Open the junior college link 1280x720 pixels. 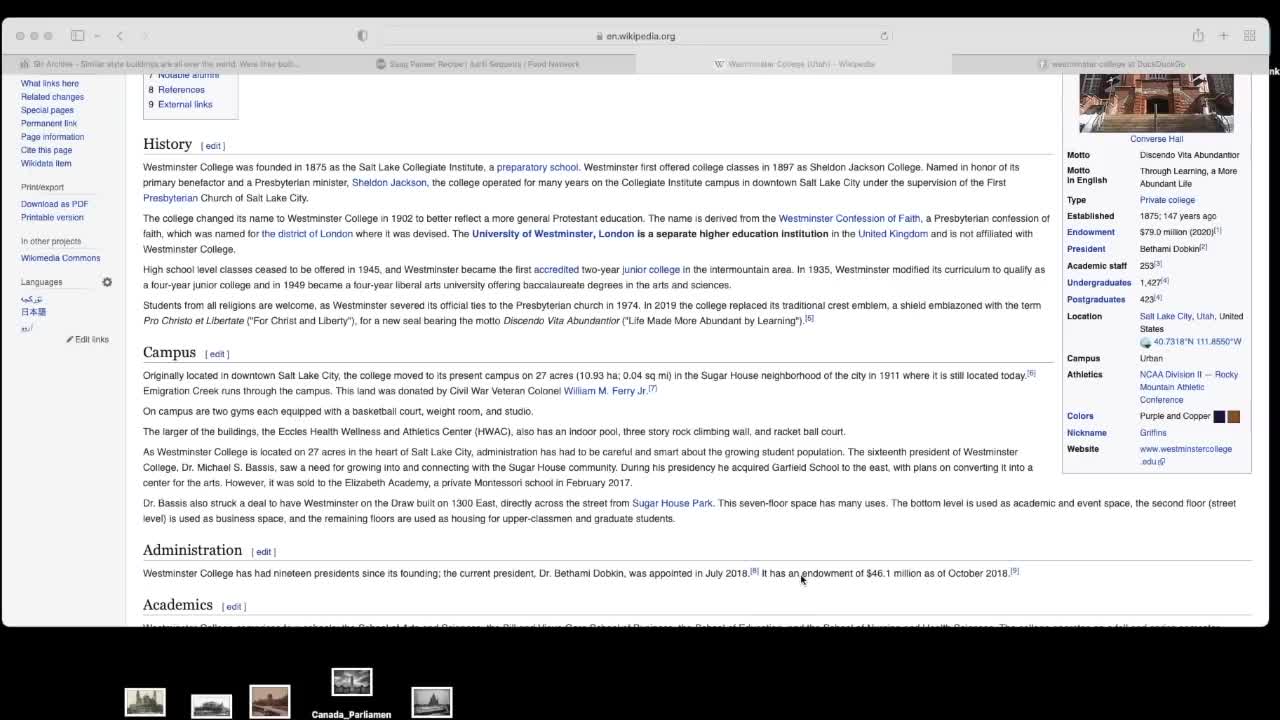[650, 269]
